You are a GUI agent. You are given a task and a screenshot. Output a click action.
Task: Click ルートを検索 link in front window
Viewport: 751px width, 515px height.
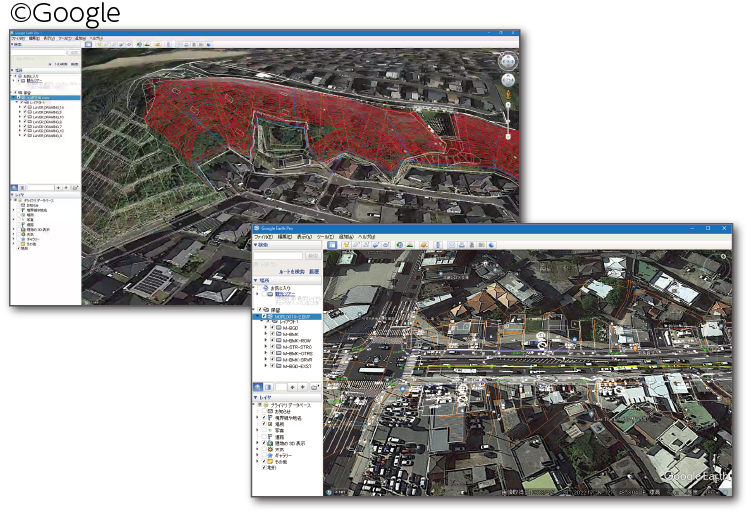pyautogui.click(x=292, y=272)
